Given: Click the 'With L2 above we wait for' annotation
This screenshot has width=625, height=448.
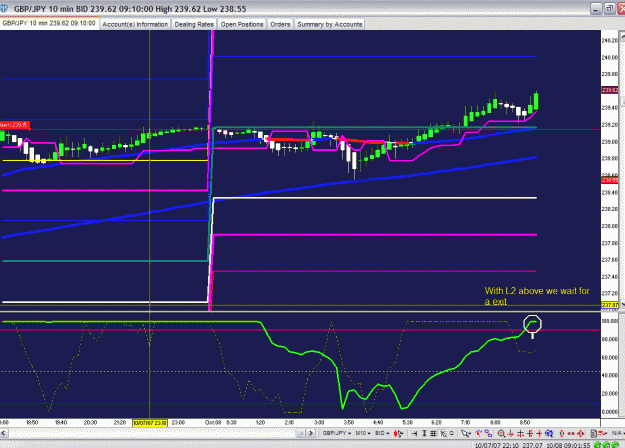Looking at the screenshot, I should coord(537,291).
